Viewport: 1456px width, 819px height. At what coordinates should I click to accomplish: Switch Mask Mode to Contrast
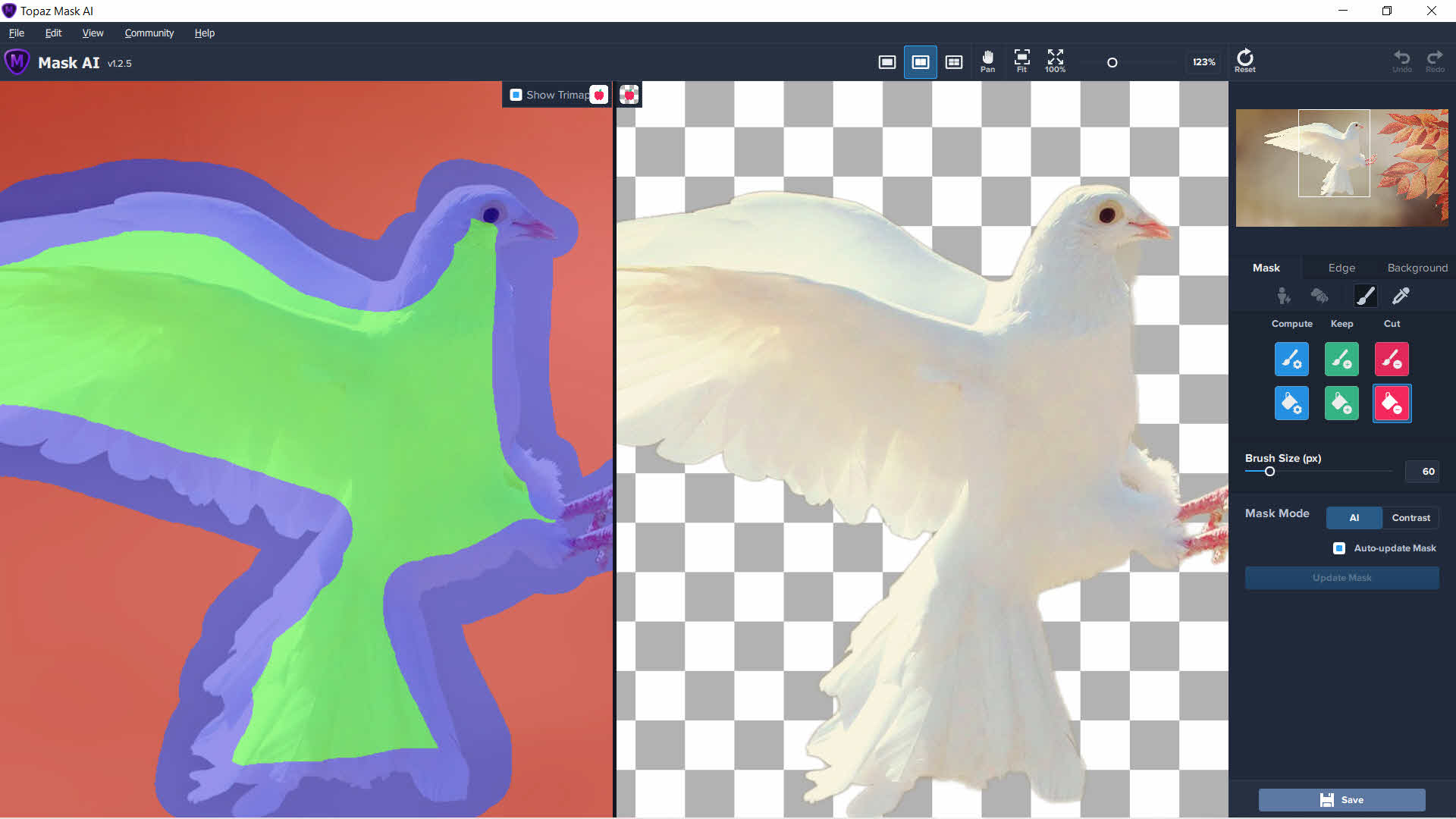1410,518
